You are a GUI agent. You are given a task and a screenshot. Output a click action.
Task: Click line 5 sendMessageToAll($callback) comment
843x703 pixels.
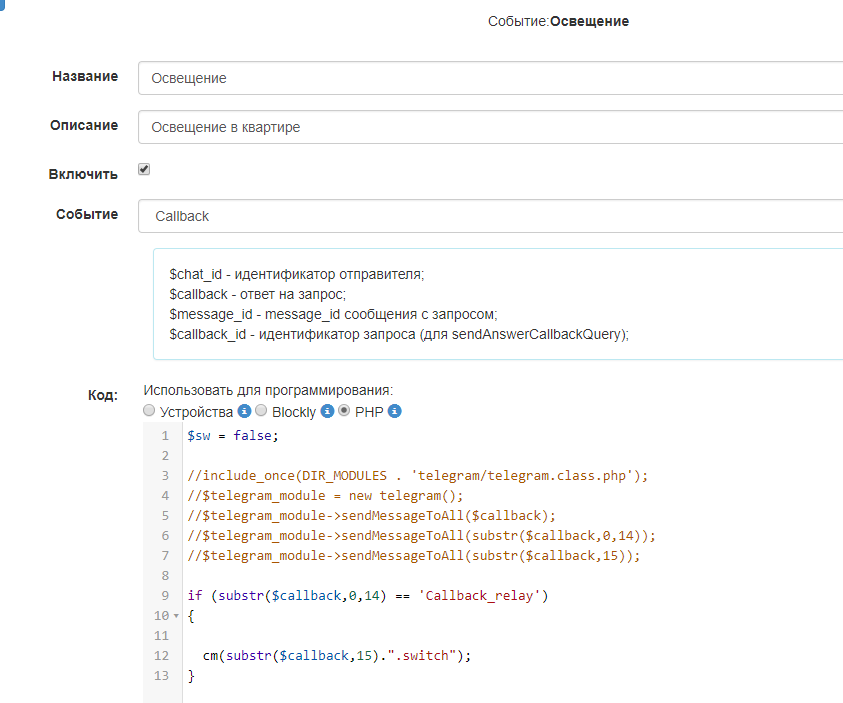(371, 515)
